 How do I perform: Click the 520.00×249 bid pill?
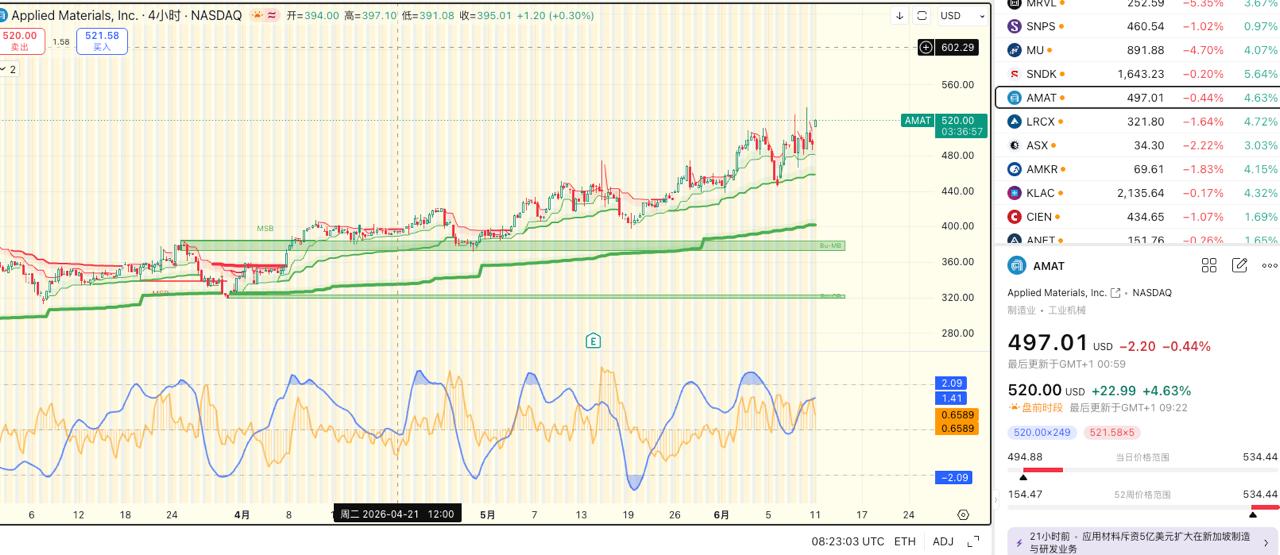point(1043,432)
